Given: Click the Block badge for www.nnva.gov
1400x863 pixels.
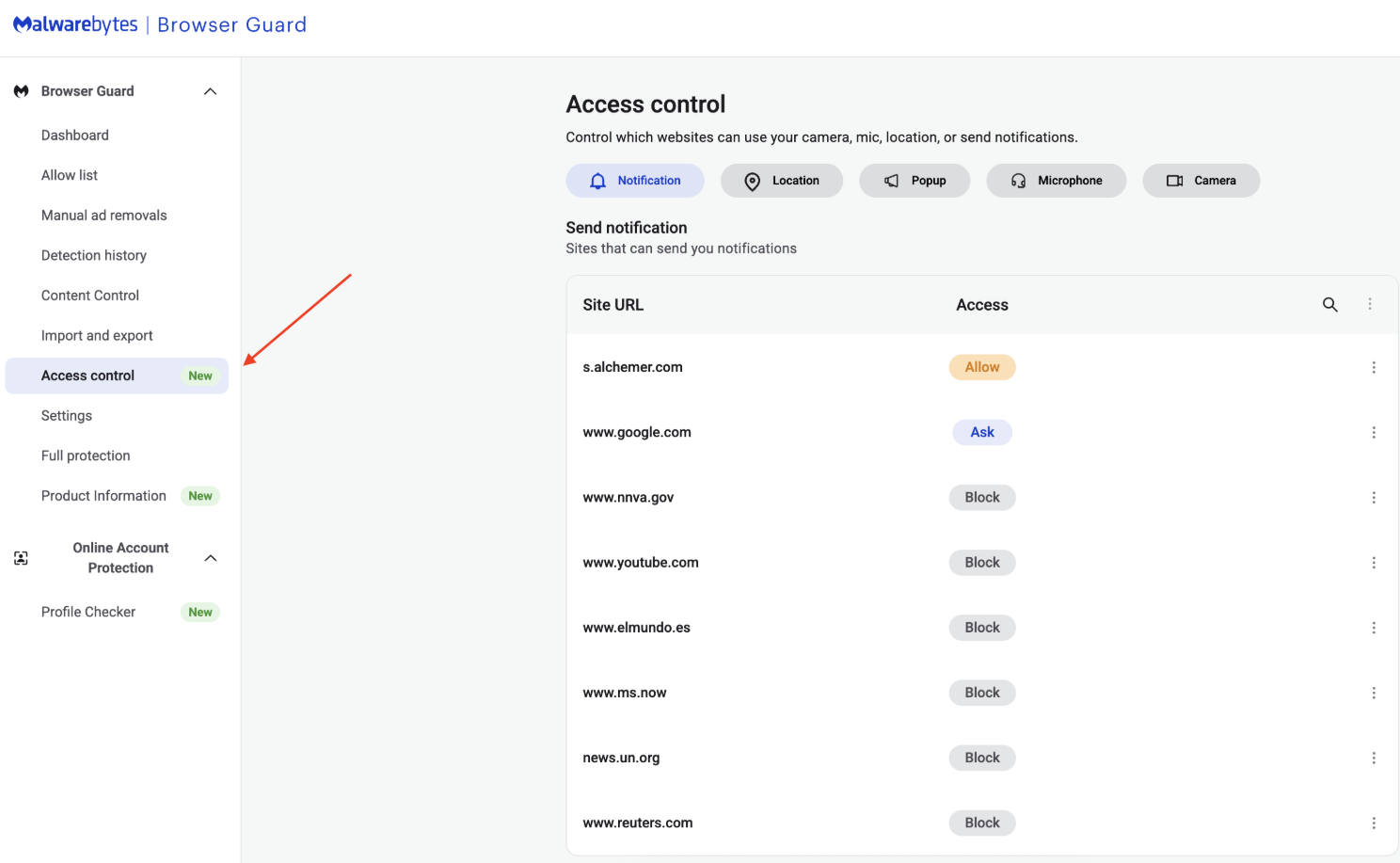Looking at the screenshot, I should coord(981,498).
